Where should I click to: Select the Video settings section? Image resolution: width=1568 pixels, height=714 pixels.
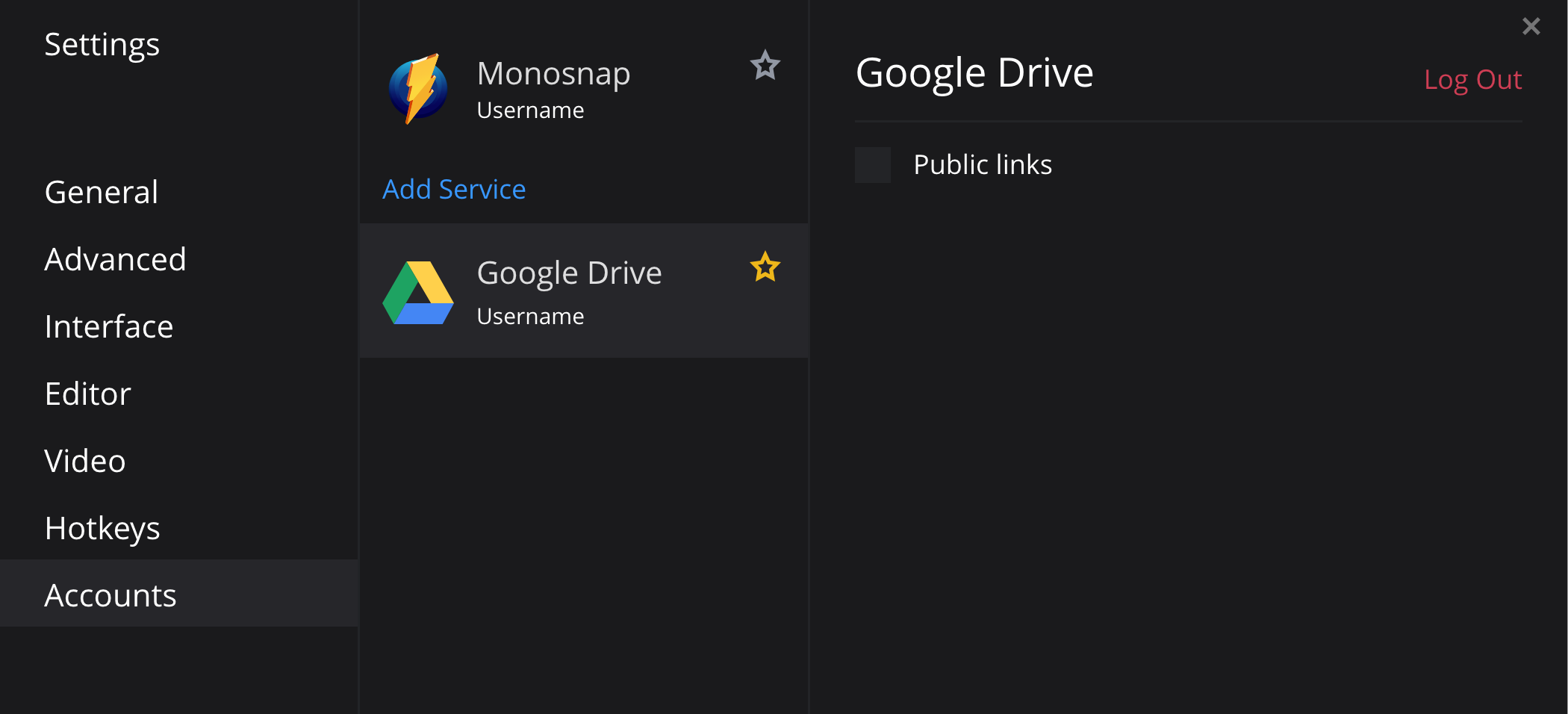point(85,462)
